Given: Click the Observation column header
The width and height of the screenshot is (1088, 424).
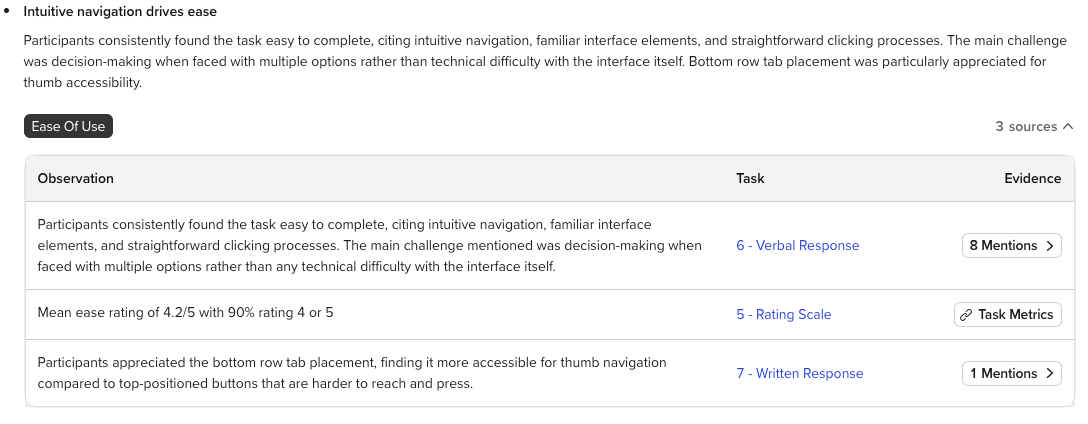Looking at the screenshot, I should click(x=76, y=179).
